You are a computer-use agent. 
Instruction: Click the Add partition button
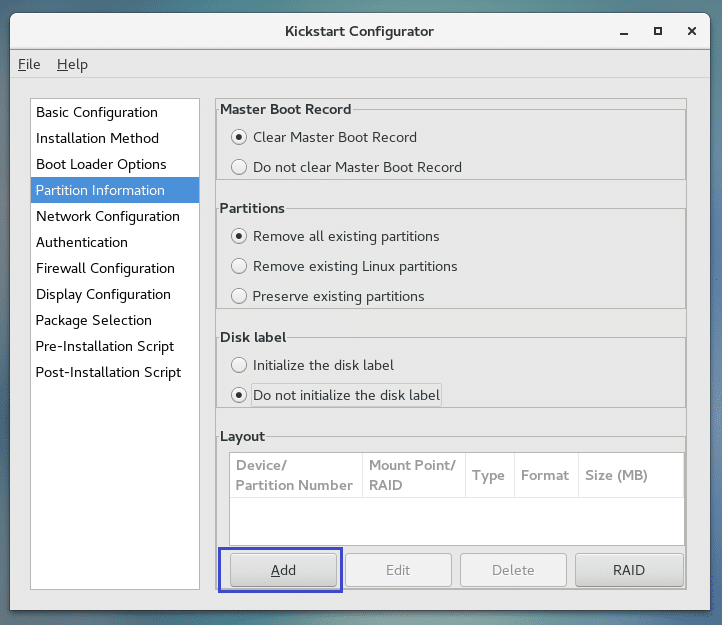[x=283, y=570]
